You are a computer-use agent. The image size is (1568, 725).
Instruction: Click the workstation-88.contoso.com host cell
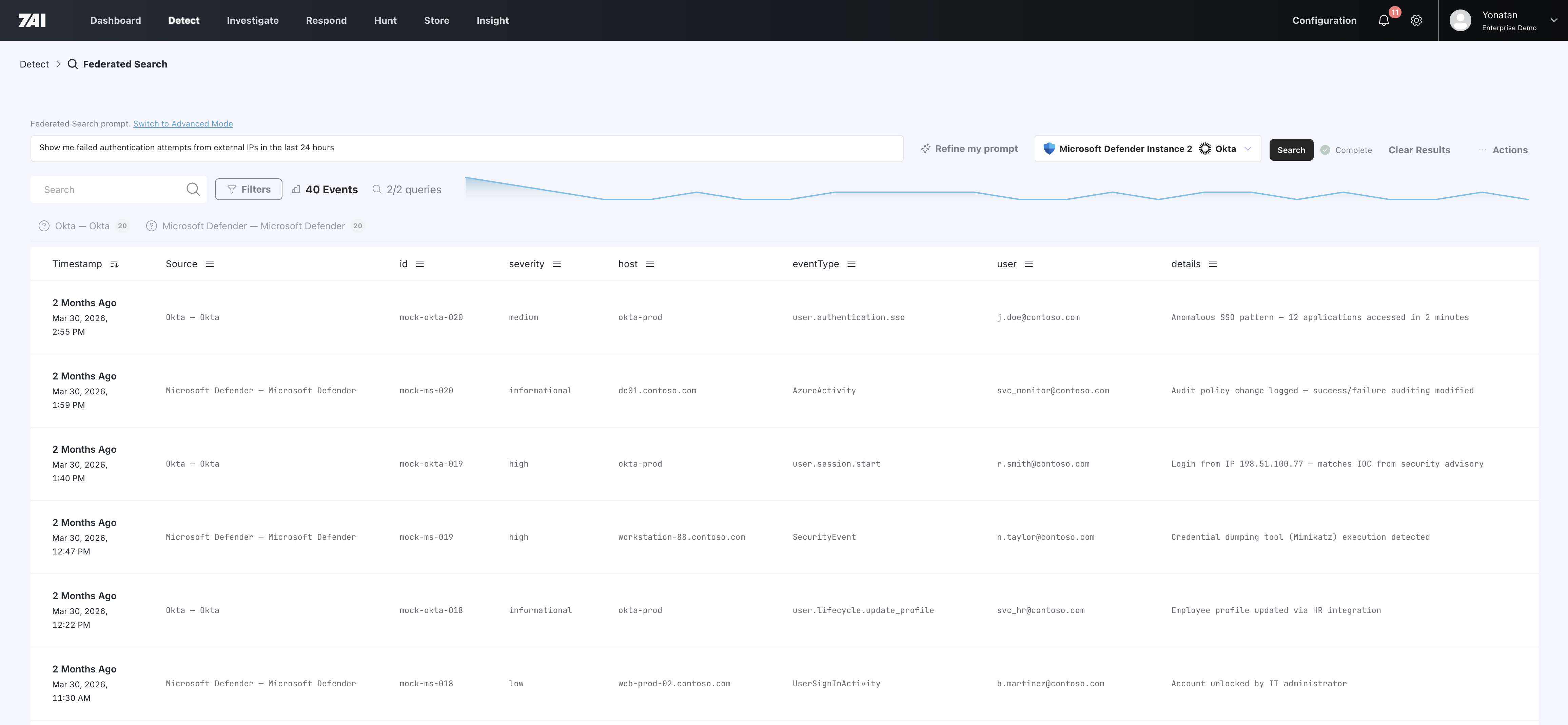[x=682, y=537]
